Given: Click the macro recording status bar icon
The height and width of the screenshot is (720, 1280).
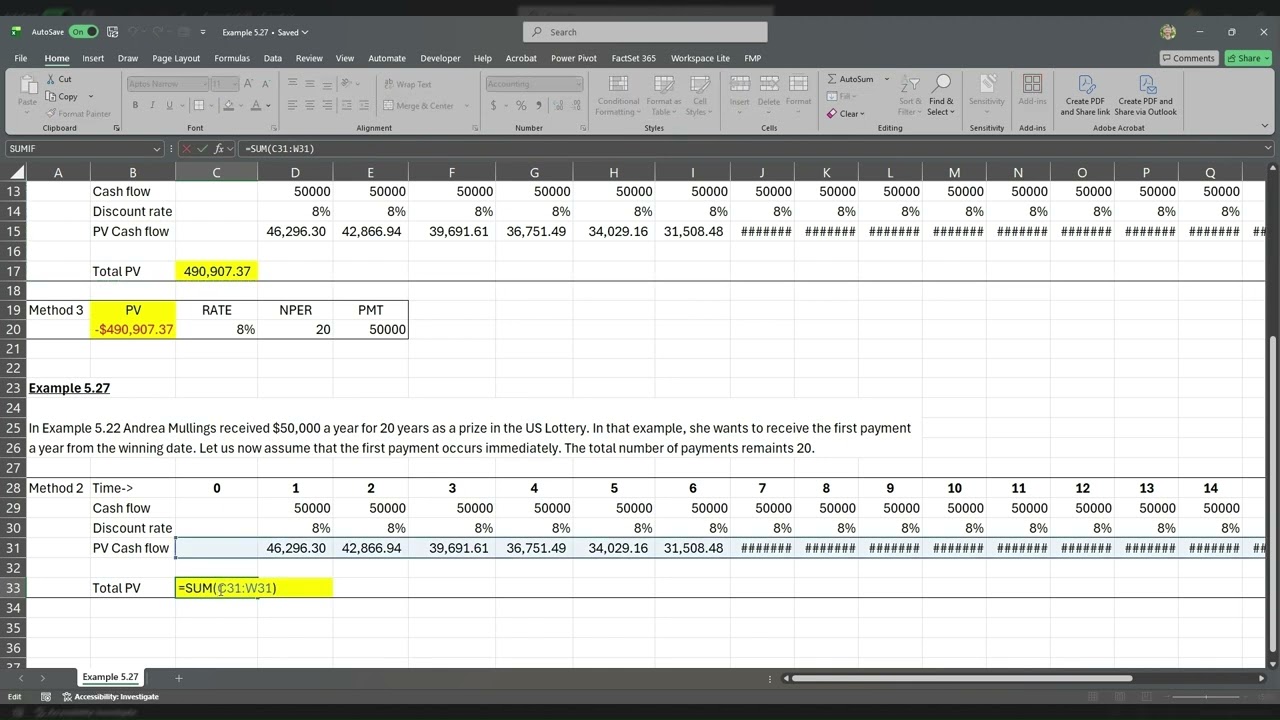Looking at the screenshot, I should [46, 697].
